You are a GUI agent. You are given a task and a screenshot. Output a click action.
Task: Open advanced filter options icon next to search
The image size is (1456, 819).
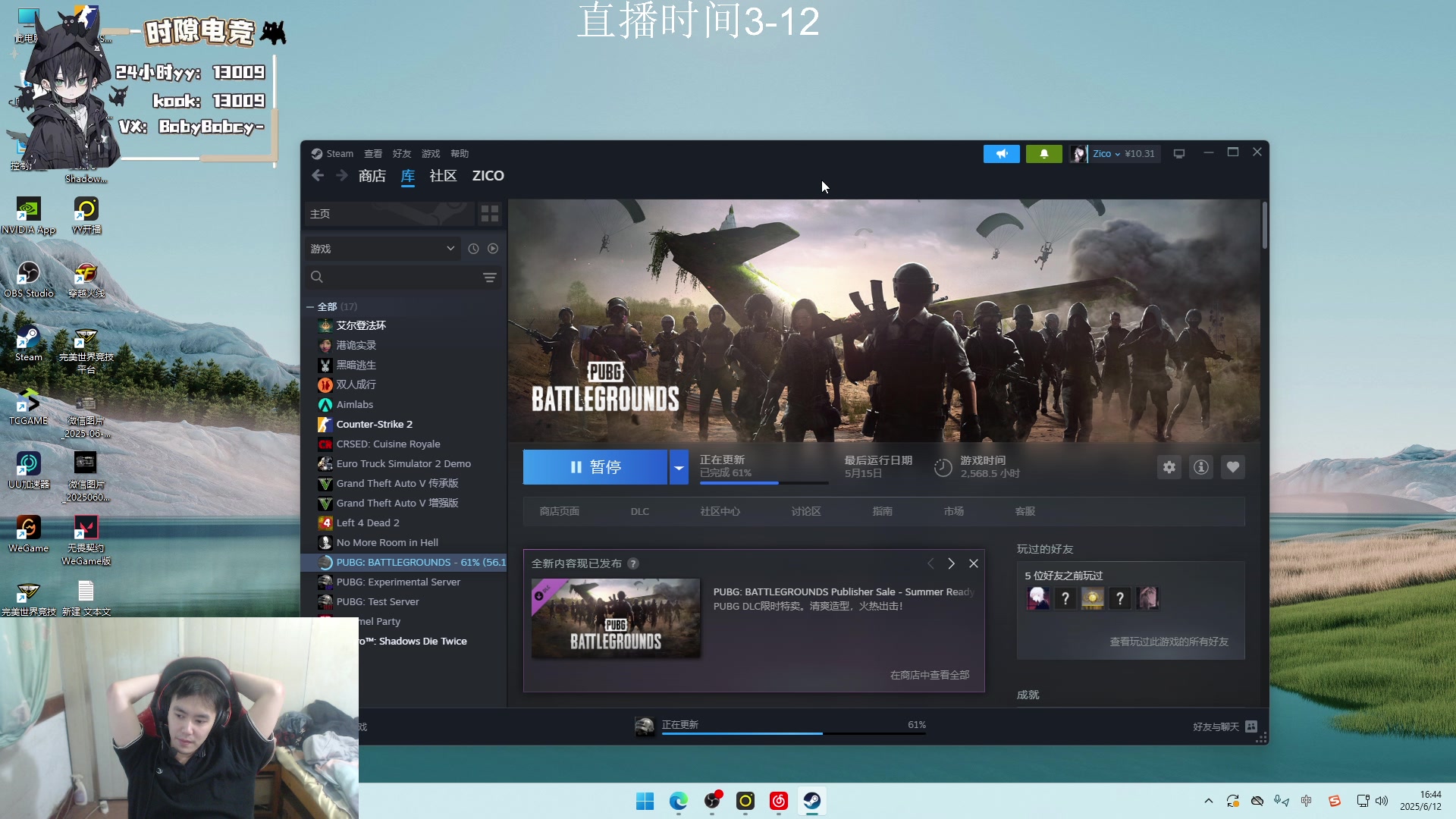tap(490, 278)
